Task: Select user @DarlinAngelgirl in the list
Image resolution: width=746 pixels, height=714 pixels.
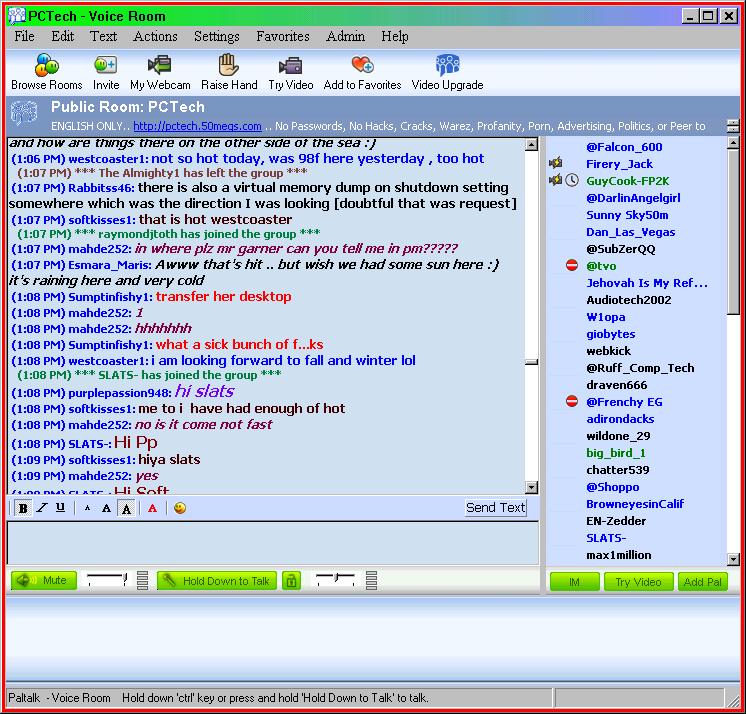Action: 633,198
